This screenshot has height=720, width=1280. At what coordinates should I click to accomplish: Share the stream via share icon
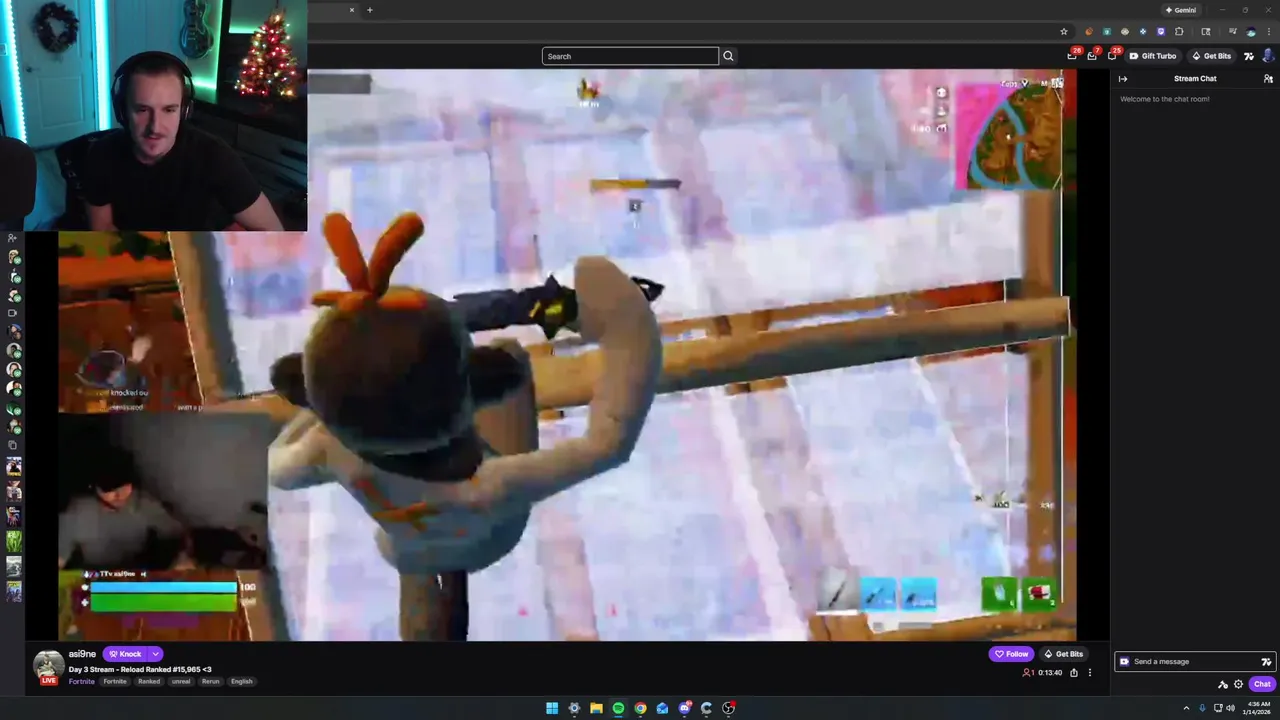1074,673
